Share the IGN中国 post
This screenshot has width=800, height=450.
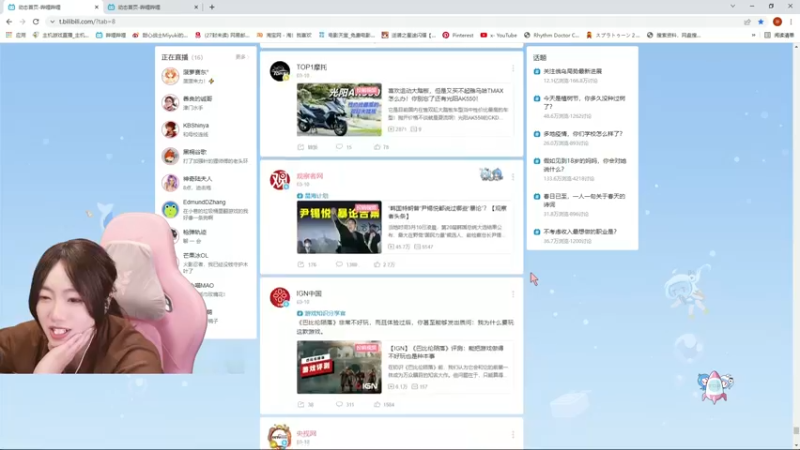(306, 404)
